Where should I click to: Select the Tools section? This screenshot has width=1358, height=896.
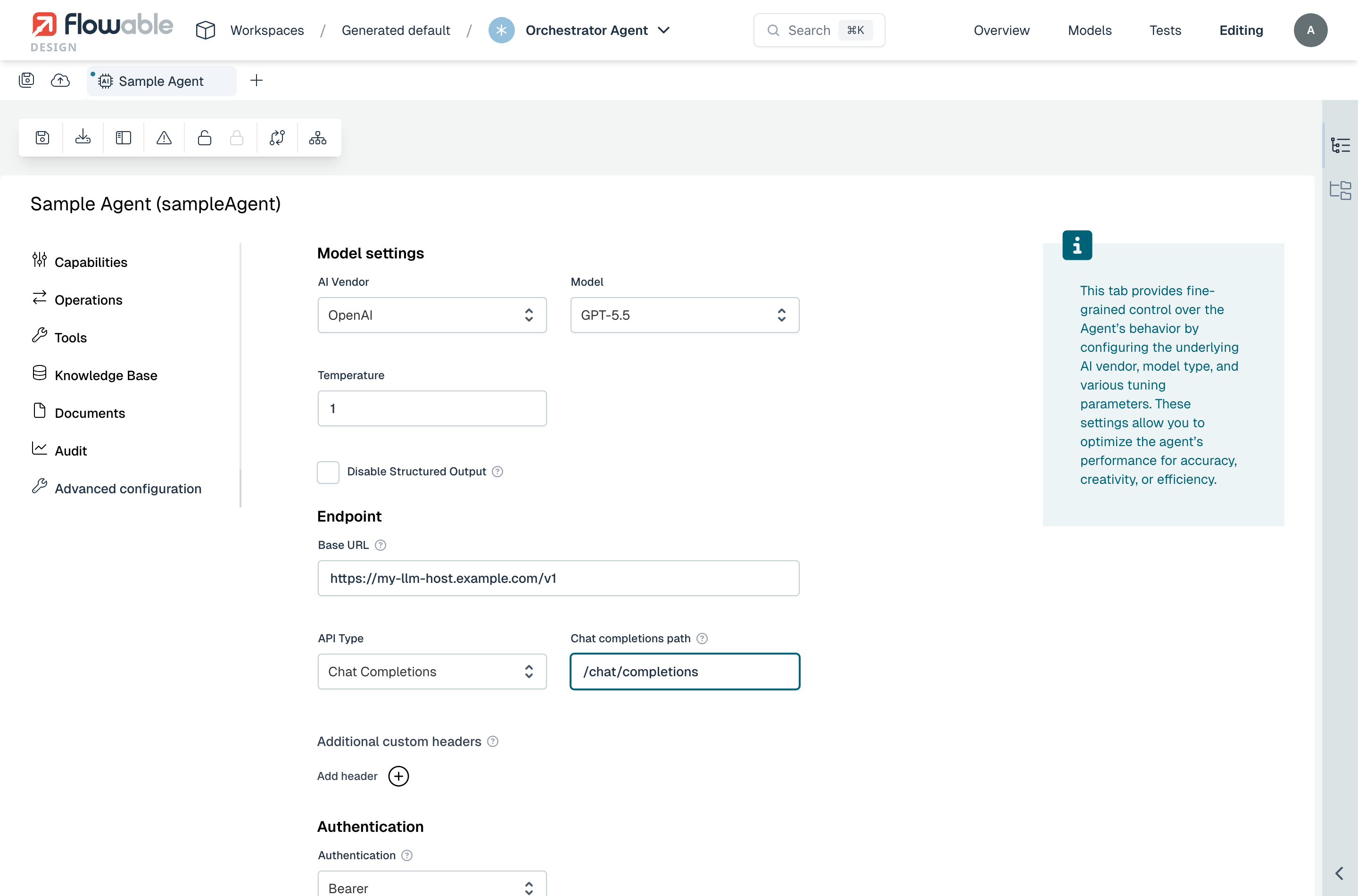click(x=59, y=337)
